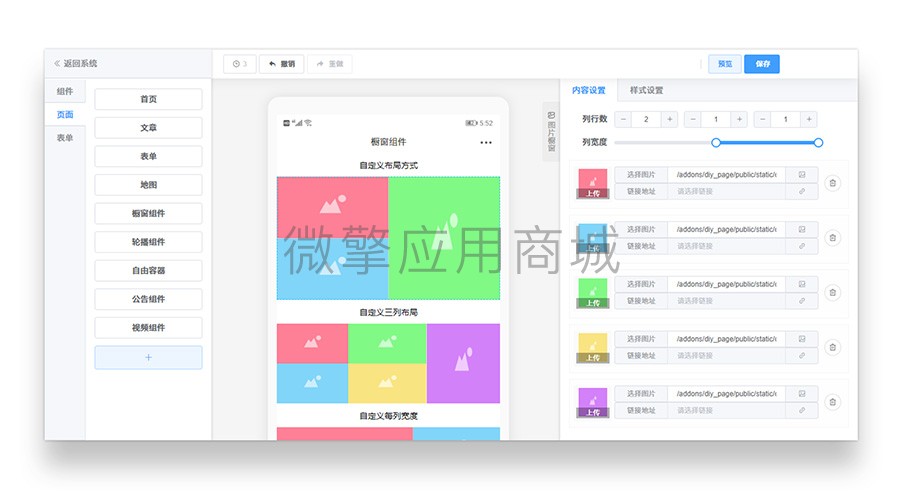
Task: Select yellow block in 自定义三列布局 preview
Action: click(x=387, y=383)
